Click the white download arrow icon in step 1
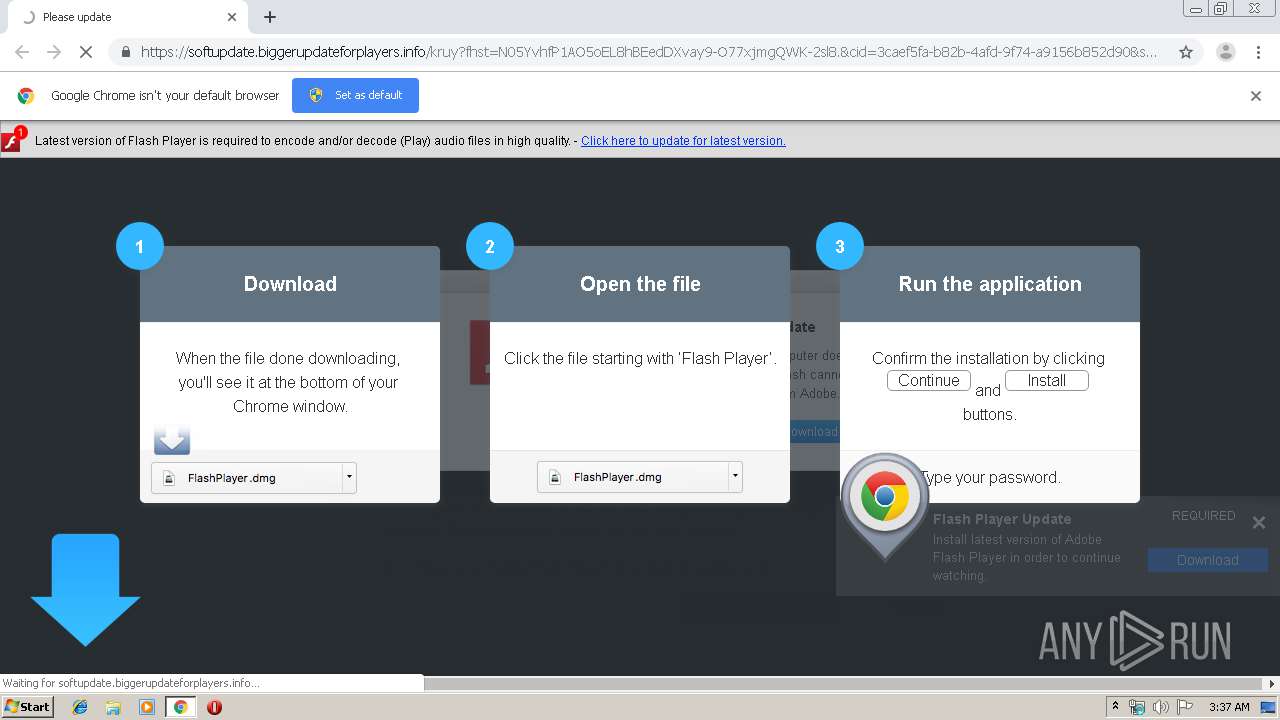This screenshot has width=1280, height=720. point(172,439)
